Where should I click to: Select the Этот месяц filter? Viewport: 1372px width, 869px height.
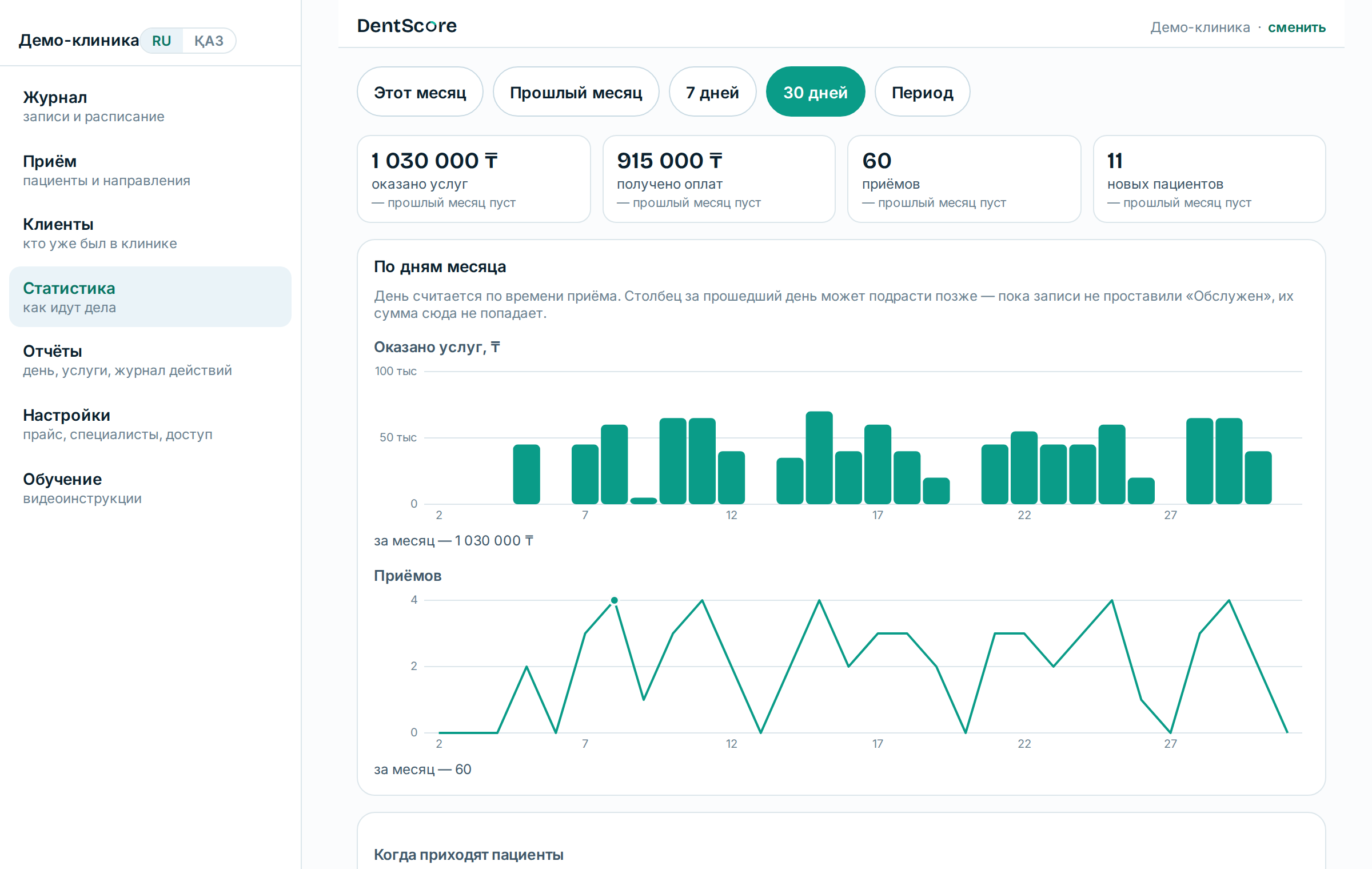420,92
